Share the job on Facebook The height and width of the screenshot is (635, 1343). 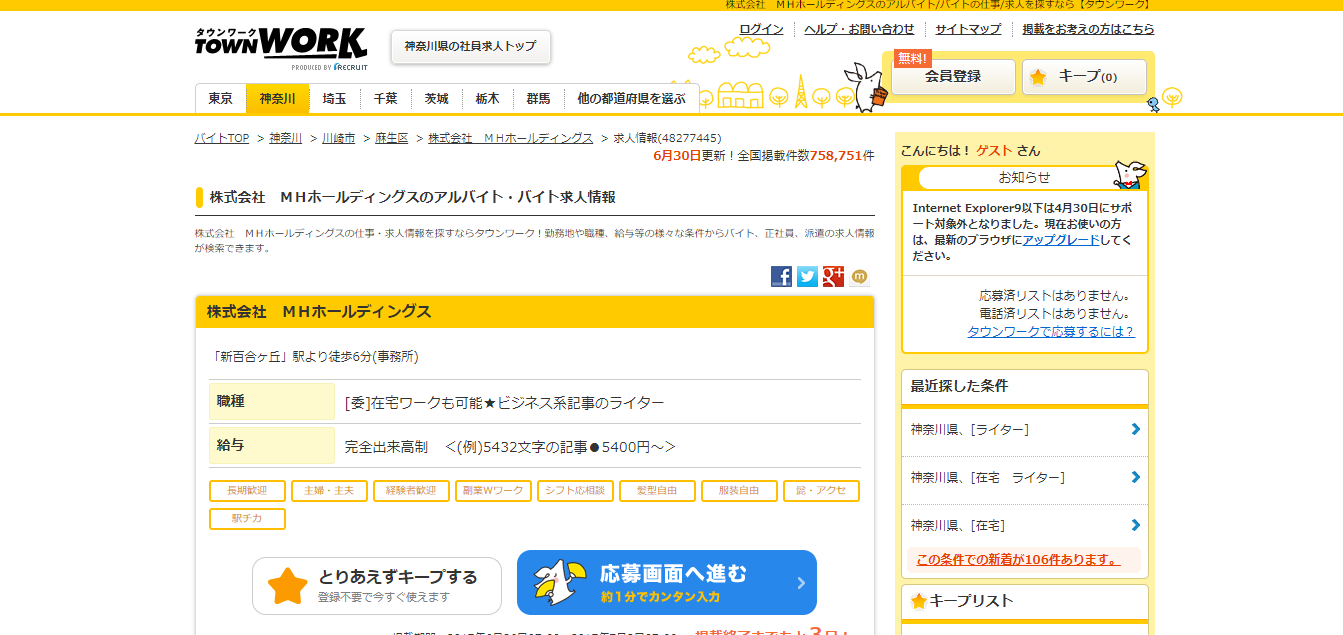781,277
